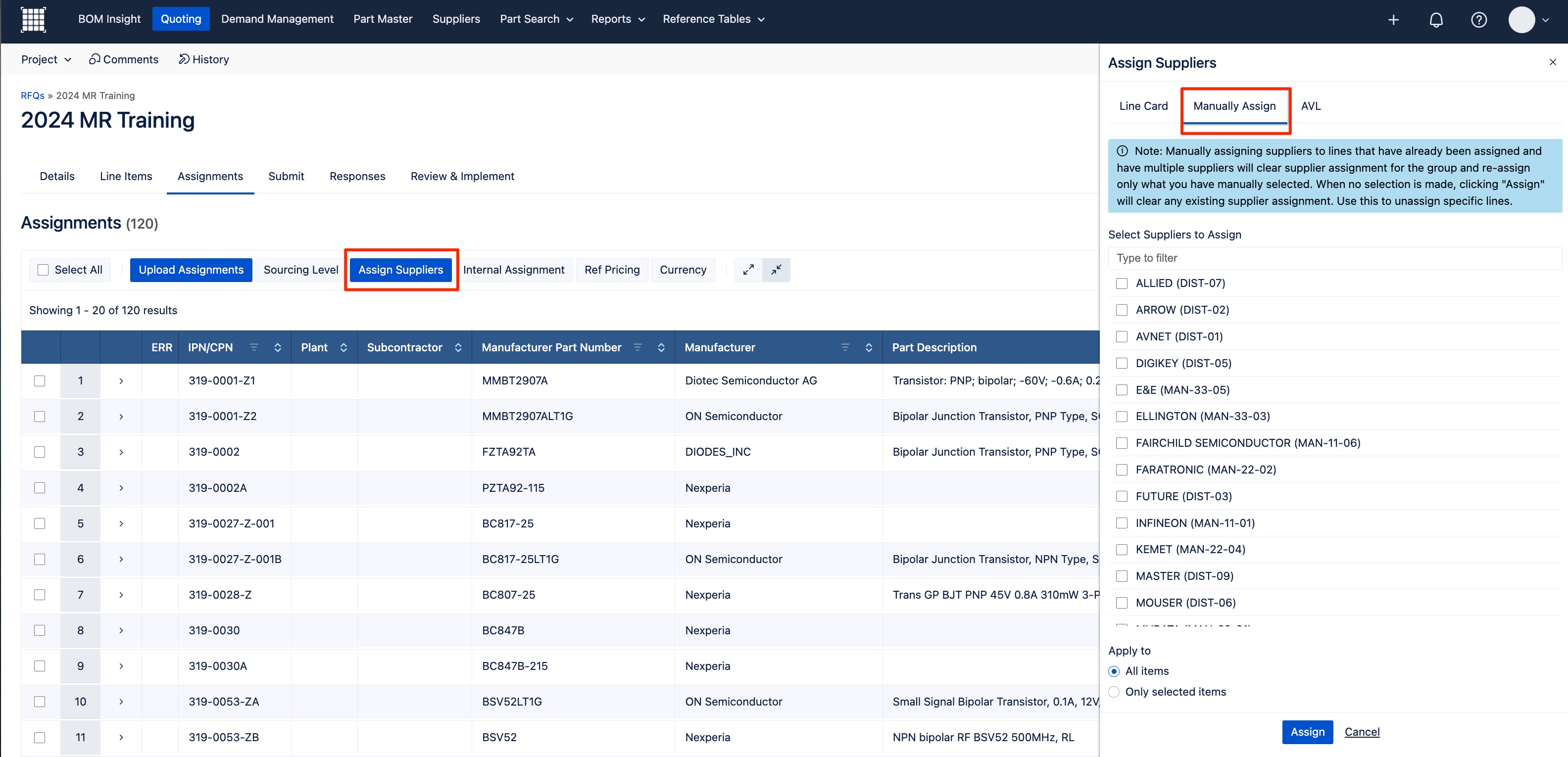This screenshot has height=757, width=1568.
Task: Select the Only selected items radio button
Action: [1114, 692]
